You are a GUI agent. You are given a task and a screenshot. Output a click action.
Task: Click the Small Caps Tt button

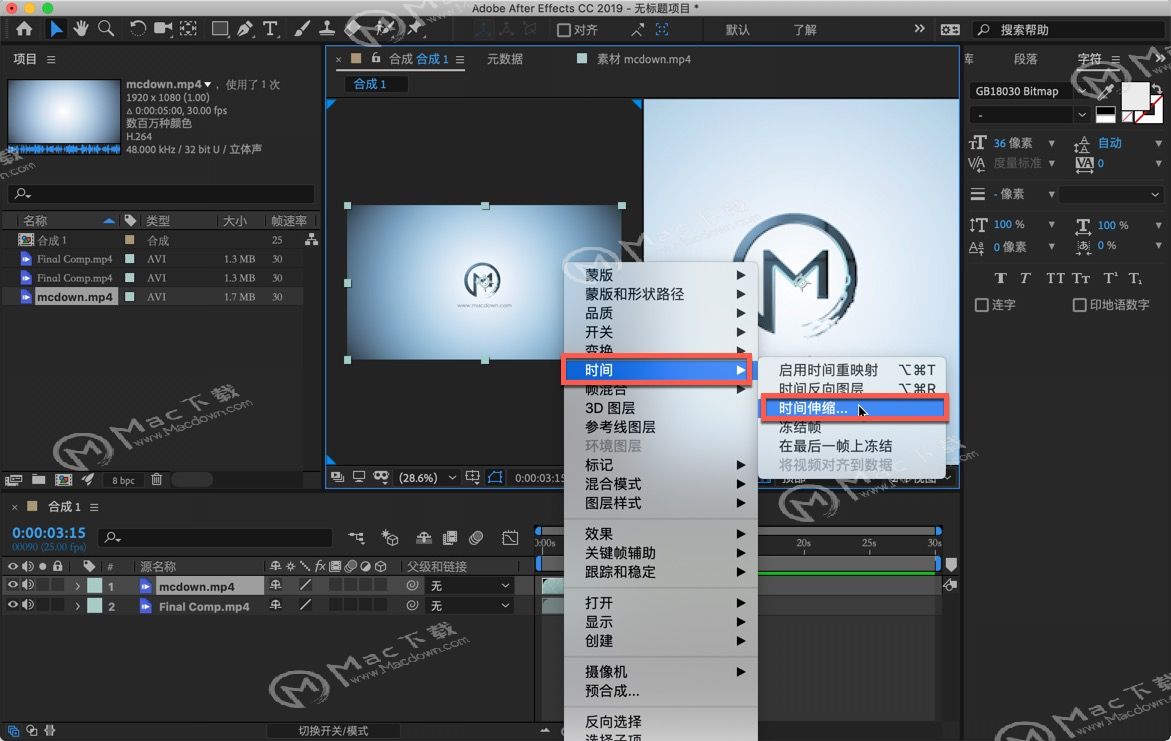1081,278
